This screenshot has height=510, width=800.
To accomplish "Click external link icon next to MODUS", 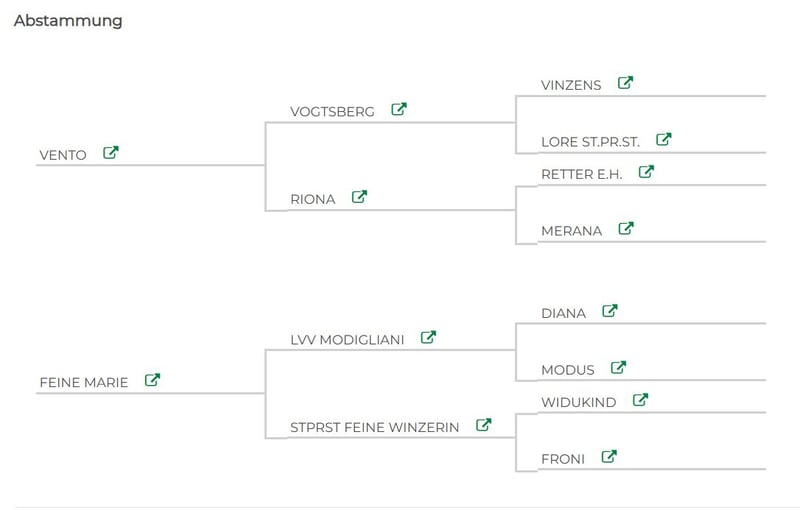I will 618,368.
